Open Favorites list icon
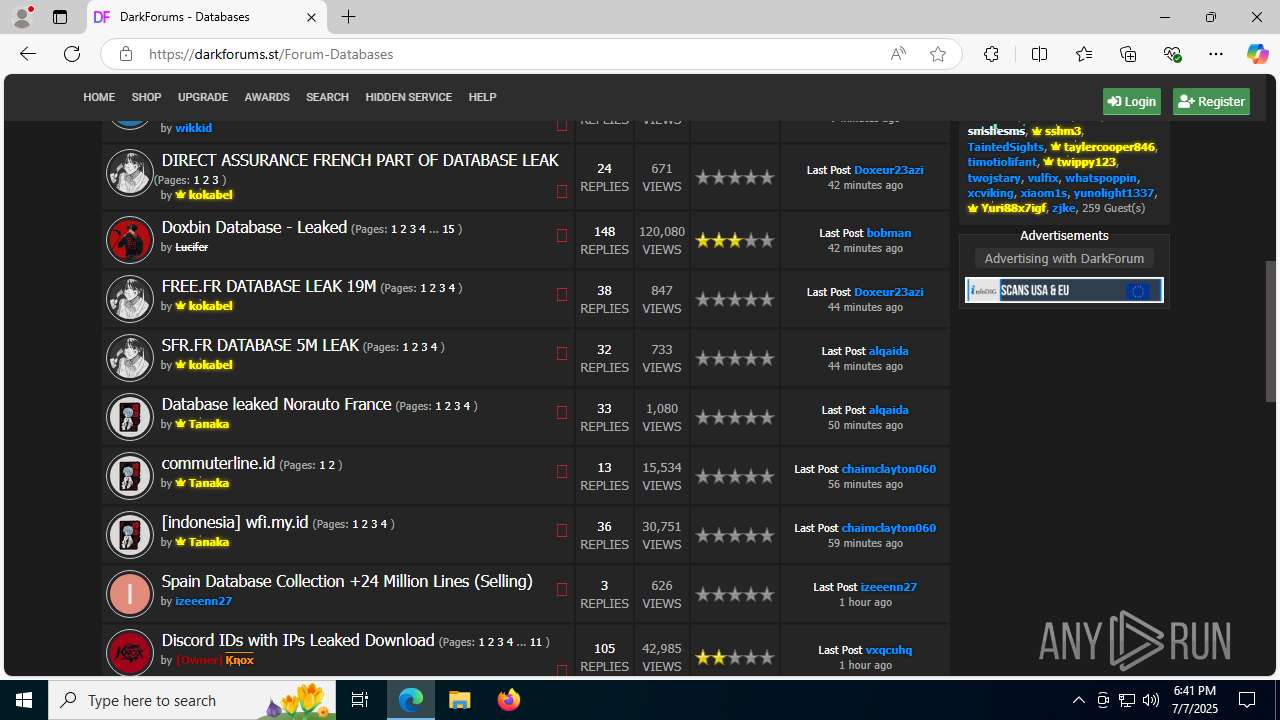Screen dimensions: 1280x720 [1084, 54]
